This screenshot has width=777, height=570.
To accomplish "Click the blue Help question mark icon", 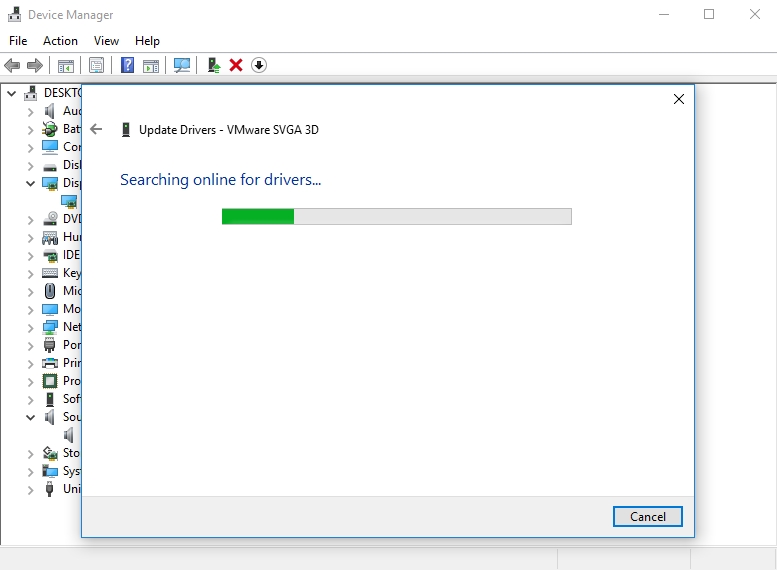I will [x=127, y=65].
